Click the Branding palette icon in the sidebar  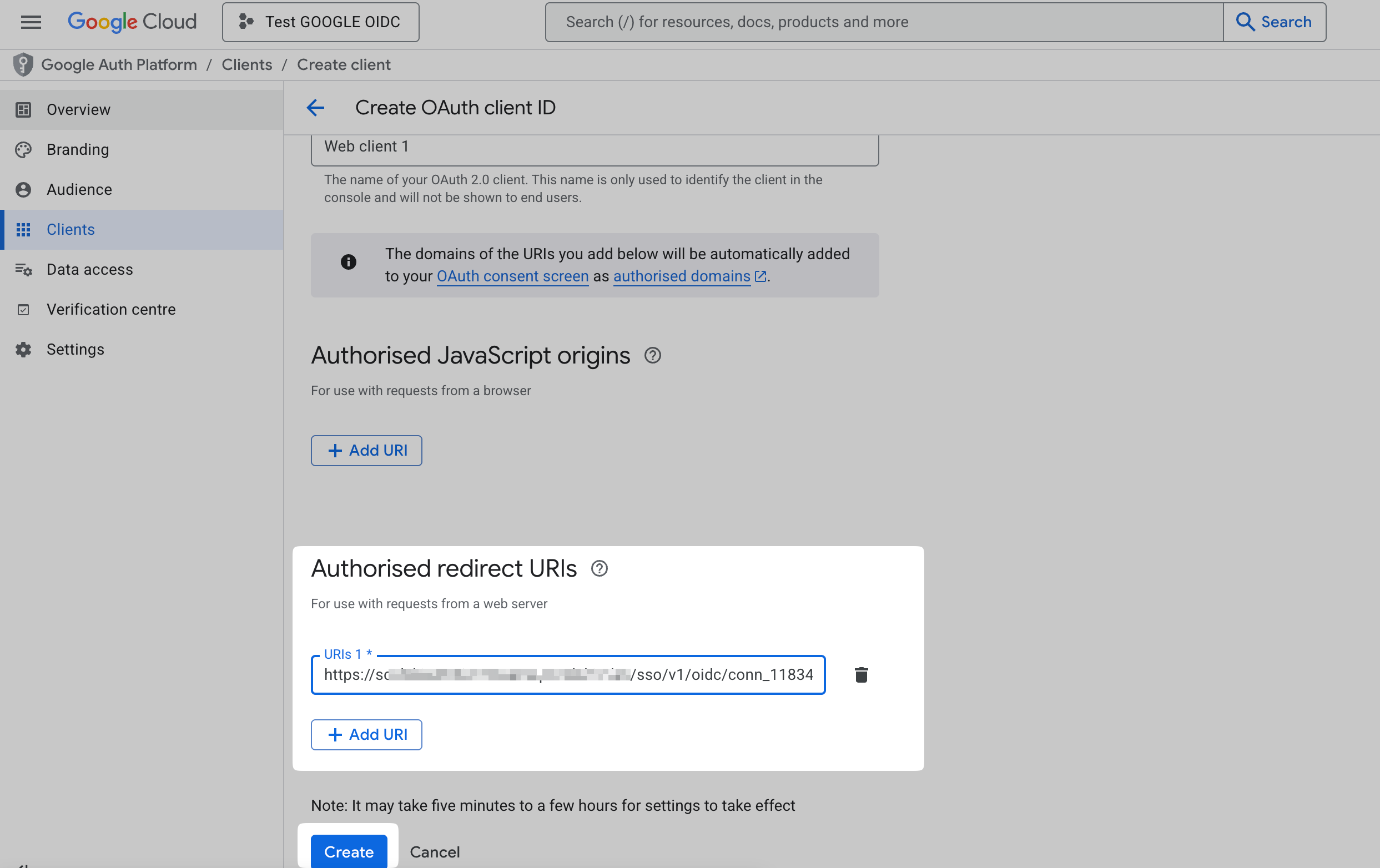(23, 149)
